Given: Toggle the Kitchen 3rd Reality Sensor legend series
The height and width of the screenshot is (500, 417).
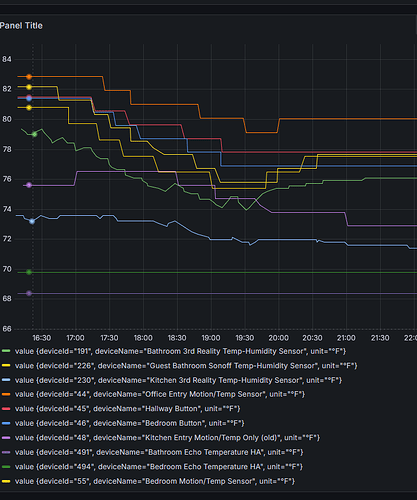Looking at the screenshot, I should click(178, 380).
